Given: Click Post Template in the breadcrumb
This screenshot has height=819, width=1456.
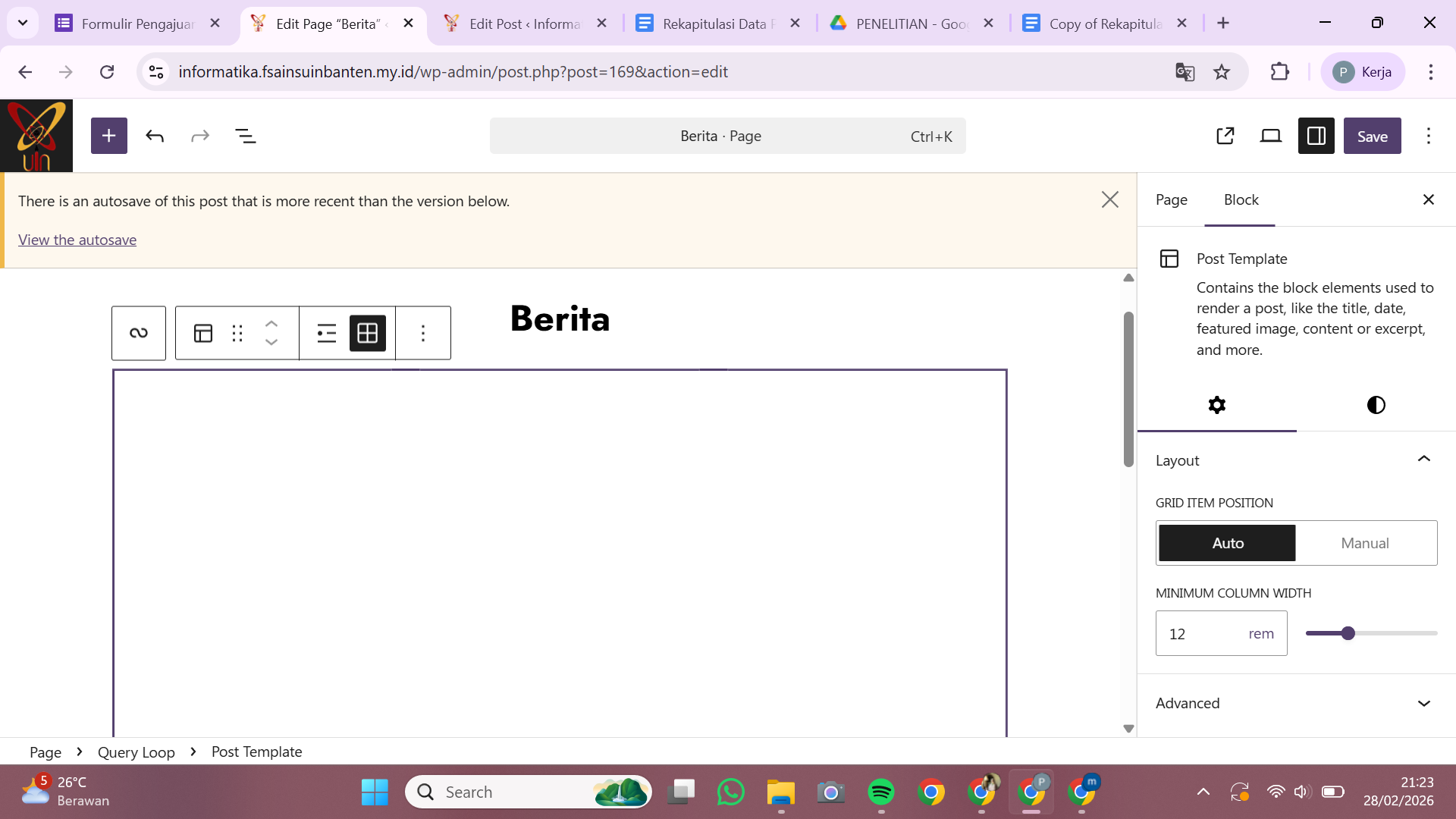Looking at the screenshot, I should 256,752.
